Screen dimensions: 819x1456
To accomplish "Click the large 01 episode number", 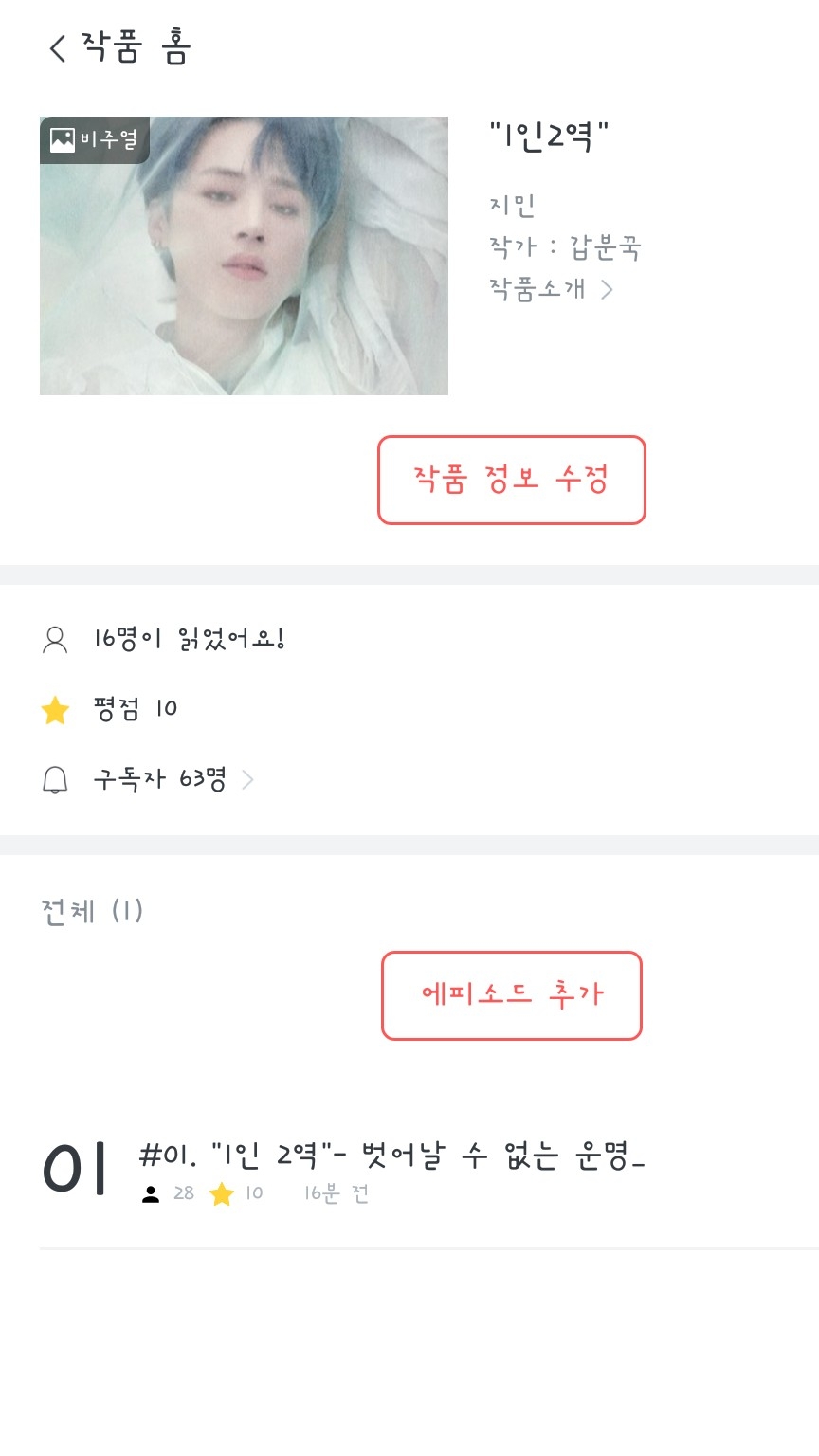I will pyautogui.click(x=75, y=1170).
